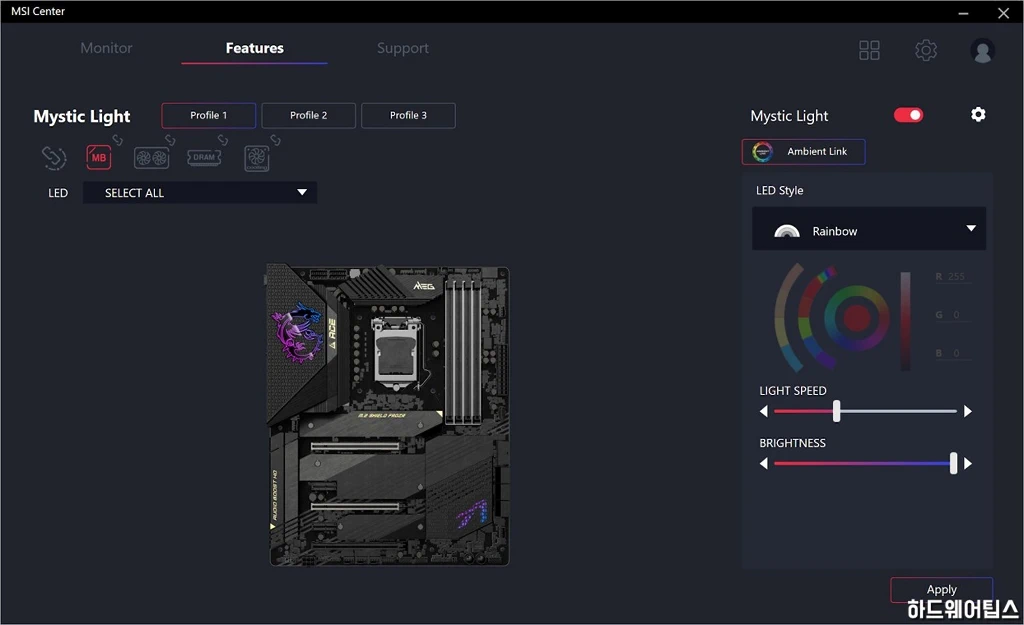Click the Rainbow style arc icon

(786, 231)
